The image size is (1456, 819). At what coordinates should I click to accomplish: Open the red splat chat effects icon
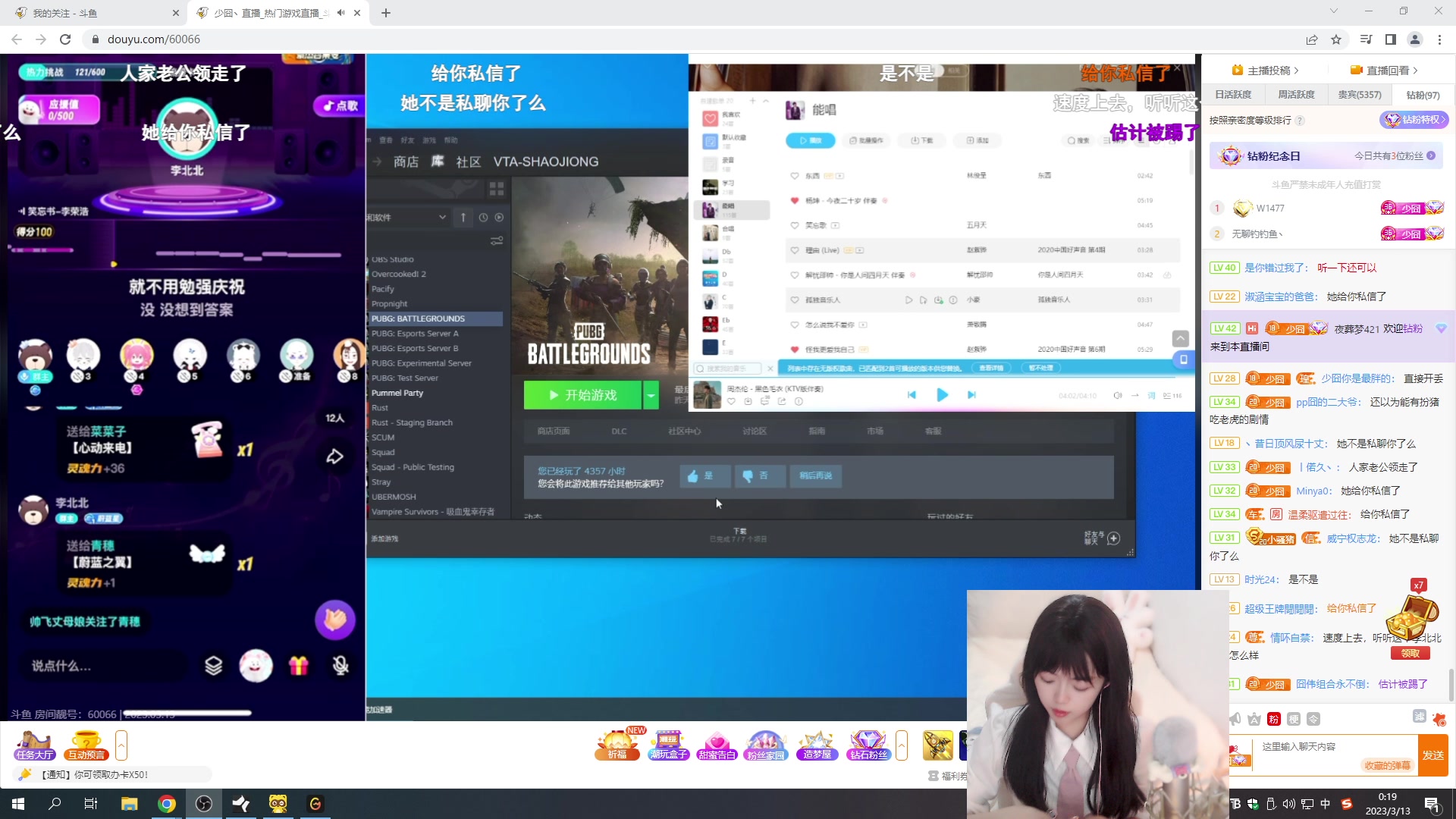[1439, 719]
